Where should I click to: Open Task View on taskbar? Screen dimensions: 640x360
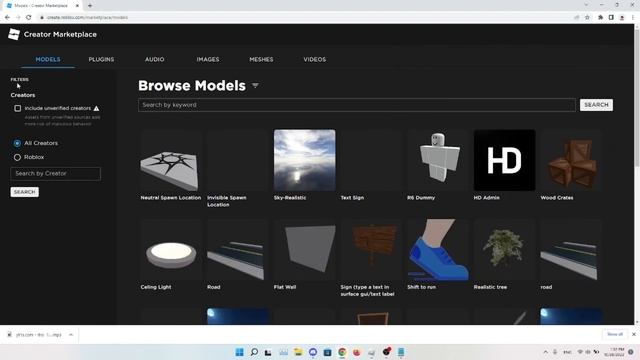tap(268, 352)
